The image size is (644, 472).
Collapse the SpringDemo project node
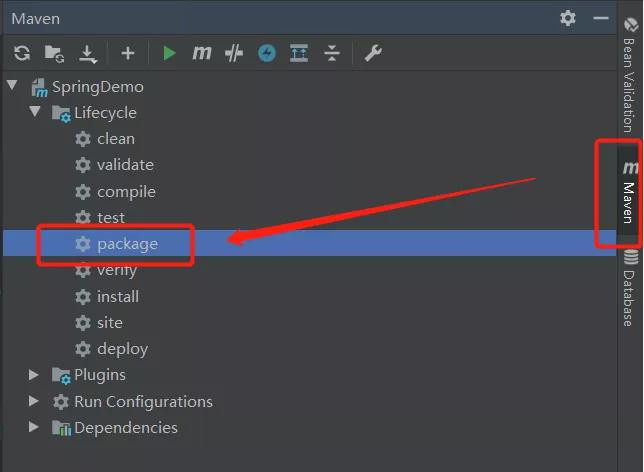12,85
